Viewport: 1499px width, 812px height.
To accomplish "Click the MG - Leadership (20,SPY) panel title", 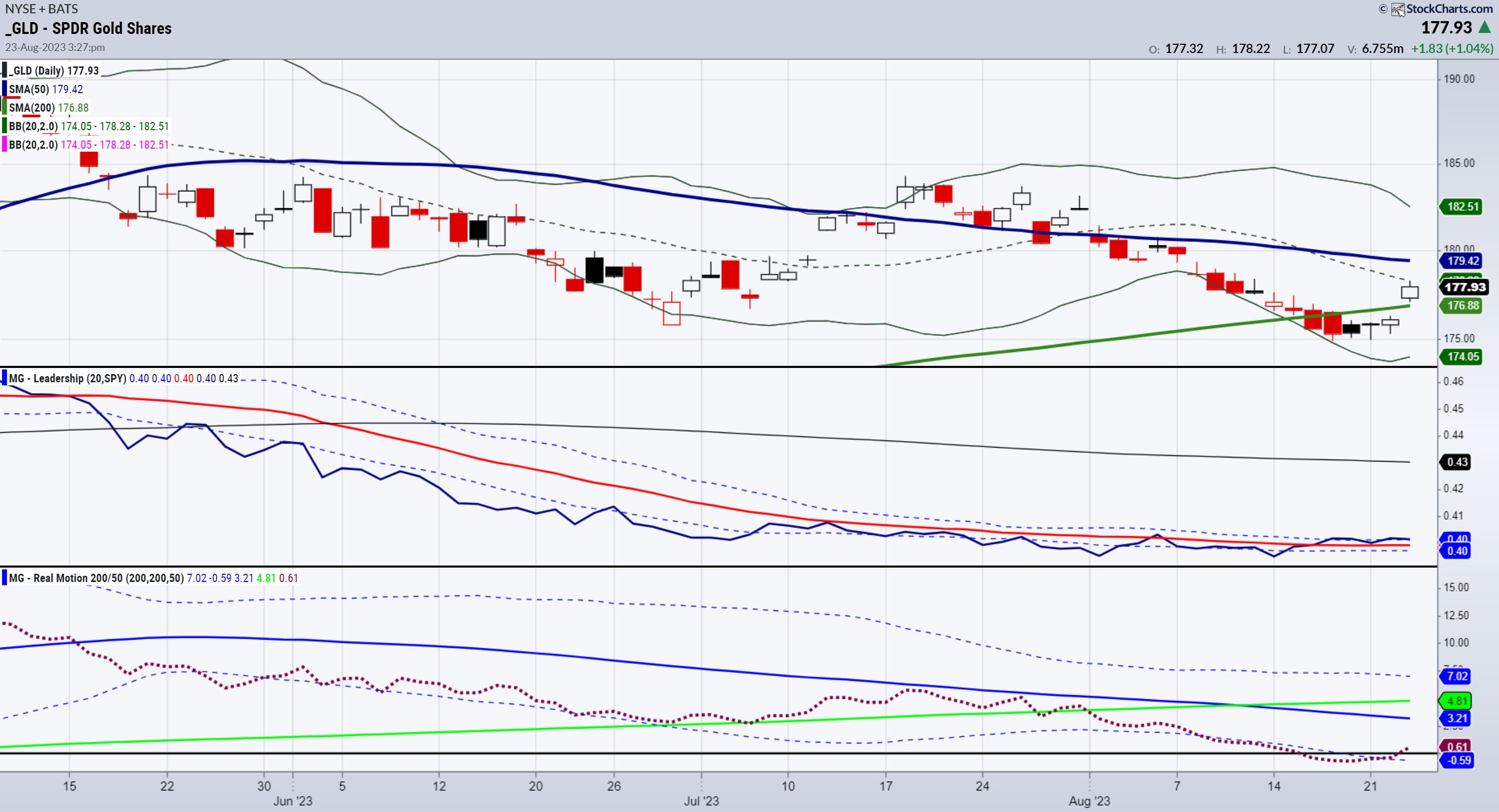I will [x=67, y=379].
